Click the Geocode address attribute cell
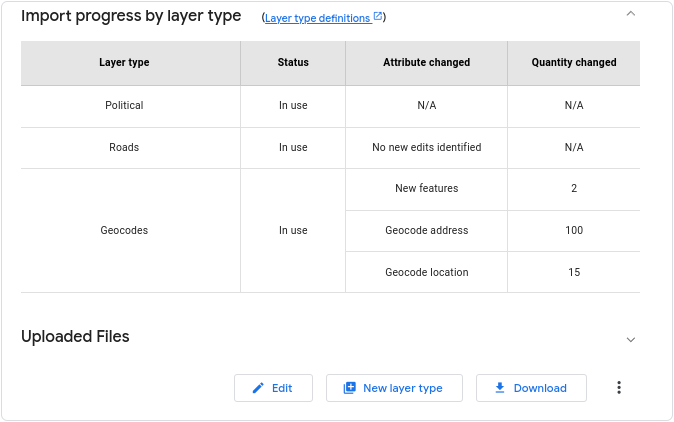 [x=426, y=230]
